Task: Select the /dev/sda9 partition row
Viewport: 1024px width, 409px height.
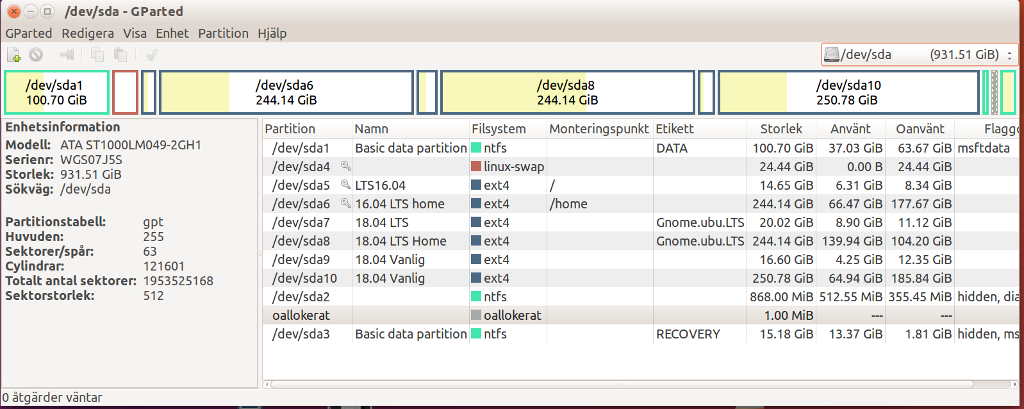Action: click(x=643, y=259)
